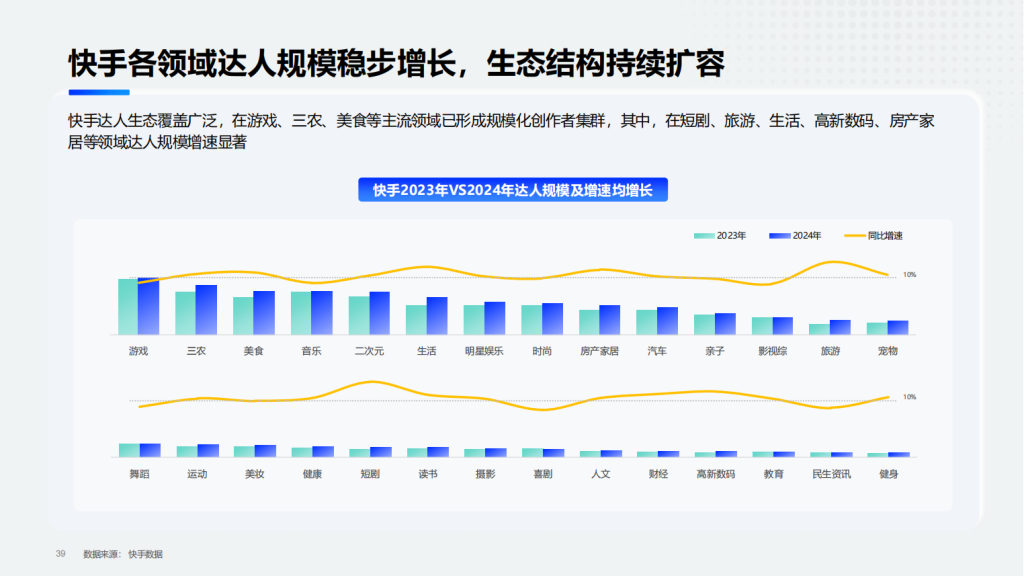Click the slide title starting with 快手各领域达人规模稳步增长
This screenshot has width=1024, height=576.
(396, 64)
